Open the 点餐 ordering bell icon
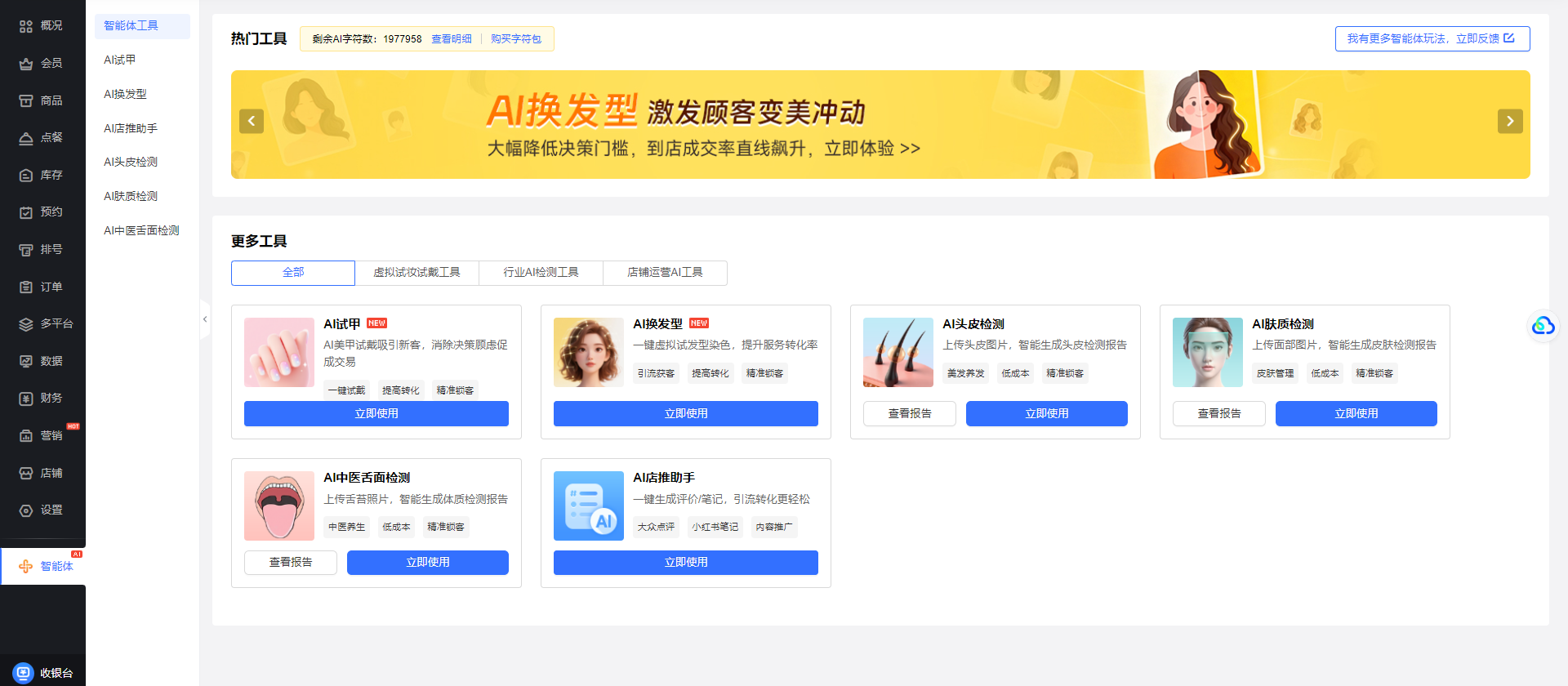The width and height of the screenshot is (1568, 686). tap(26, 138)
